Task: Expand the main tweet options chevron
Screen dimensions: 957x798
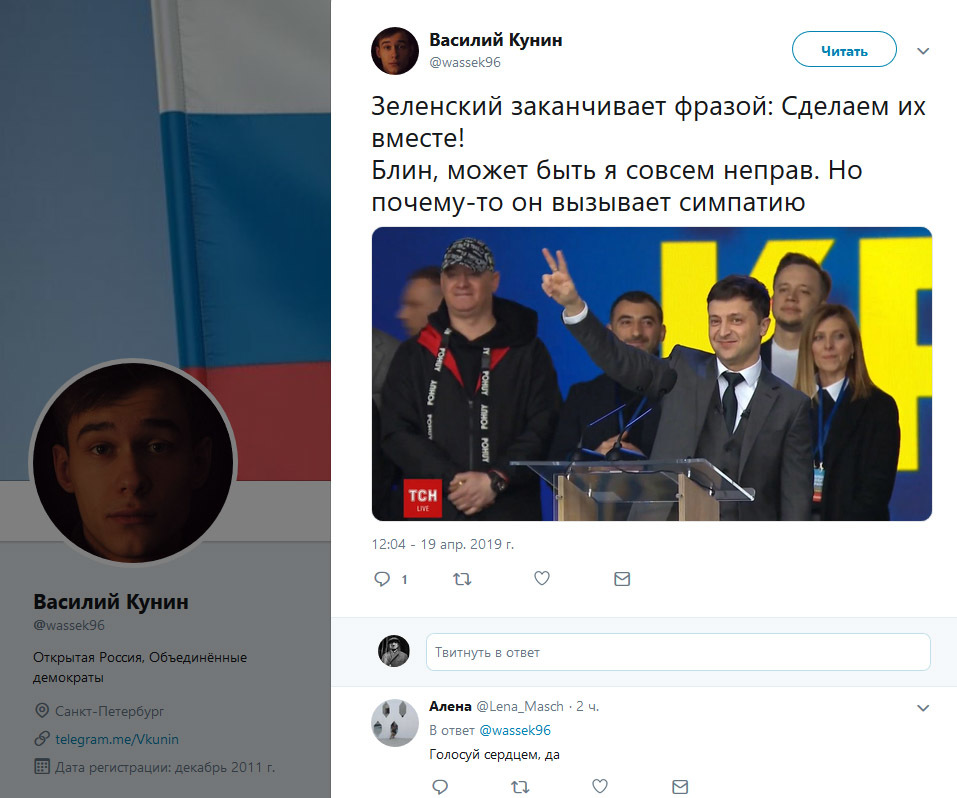Action: pyautogui.click(x=923, y=51)
